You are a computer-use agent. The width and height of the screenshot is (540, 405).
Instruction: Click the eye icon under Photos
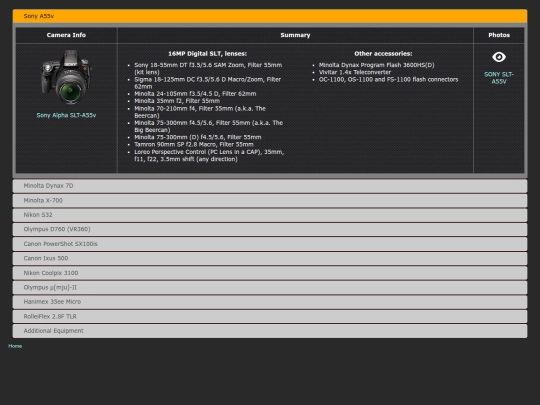tap(499, 57)
